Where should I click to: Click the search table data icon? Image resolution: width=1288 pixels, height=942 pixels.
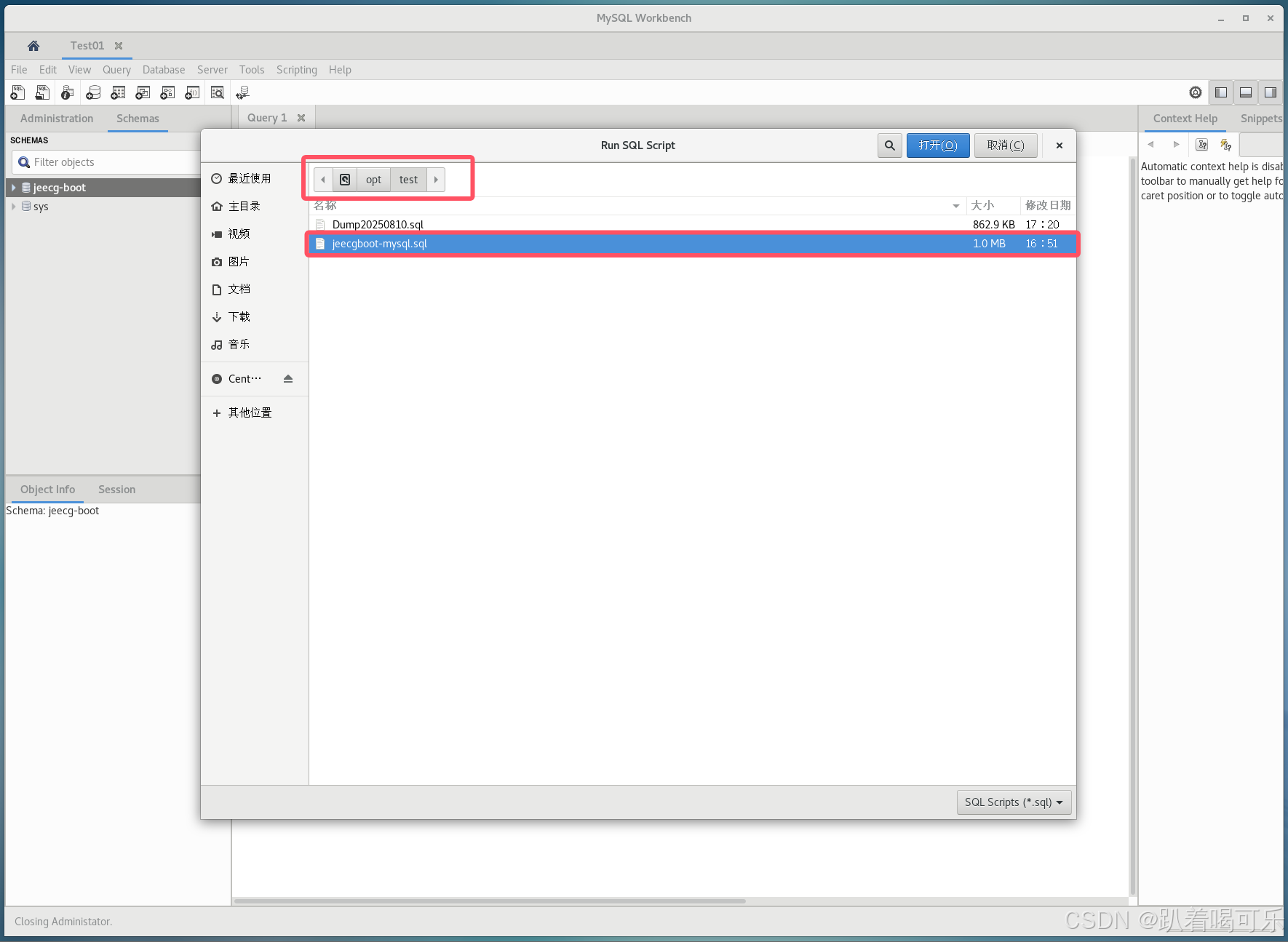coord(217,92)
